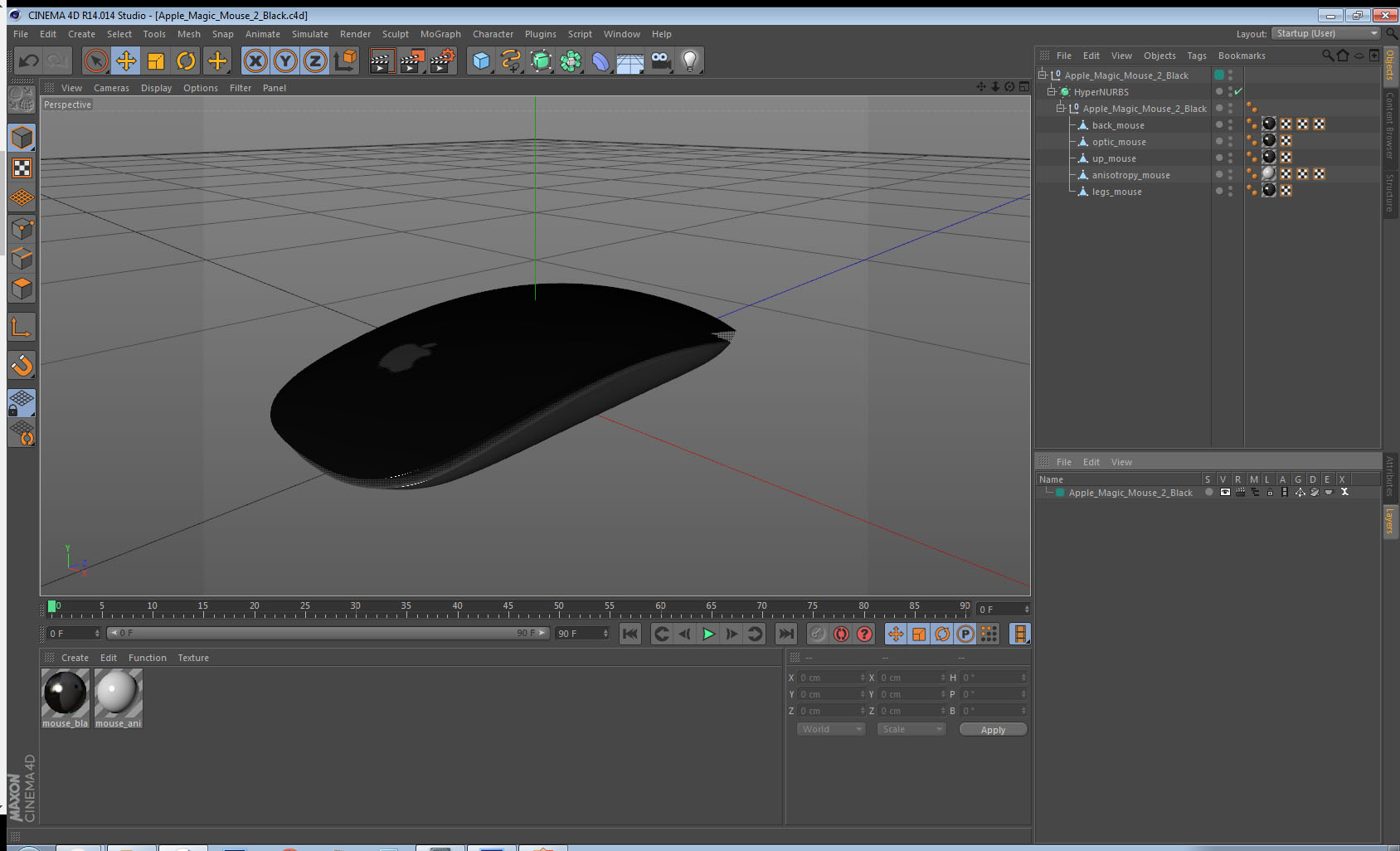Select the anisotropy_mouse object
Screen dimensions: 1400x851
1130,175
